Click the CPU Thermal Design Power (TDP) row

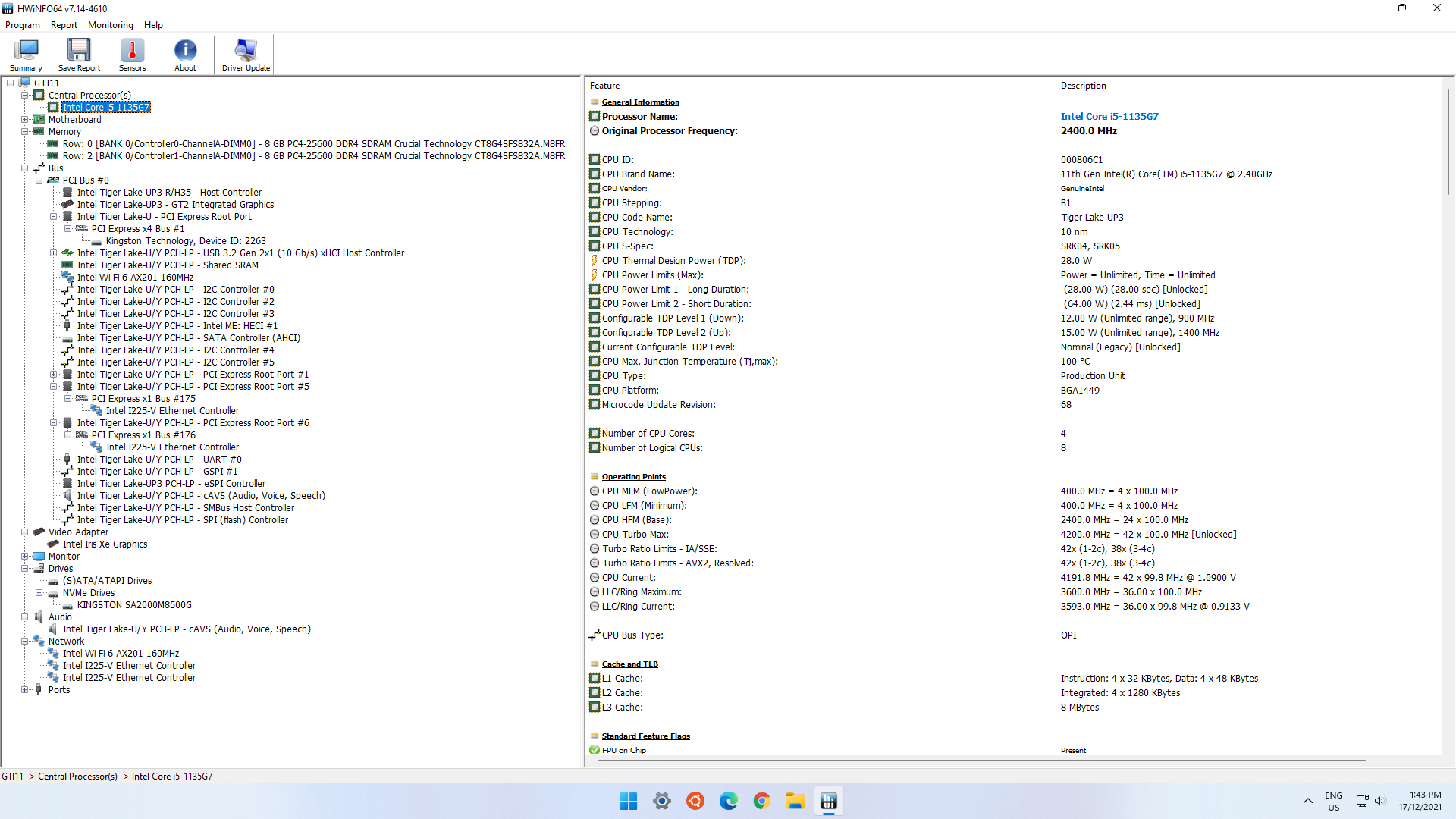1015,260
